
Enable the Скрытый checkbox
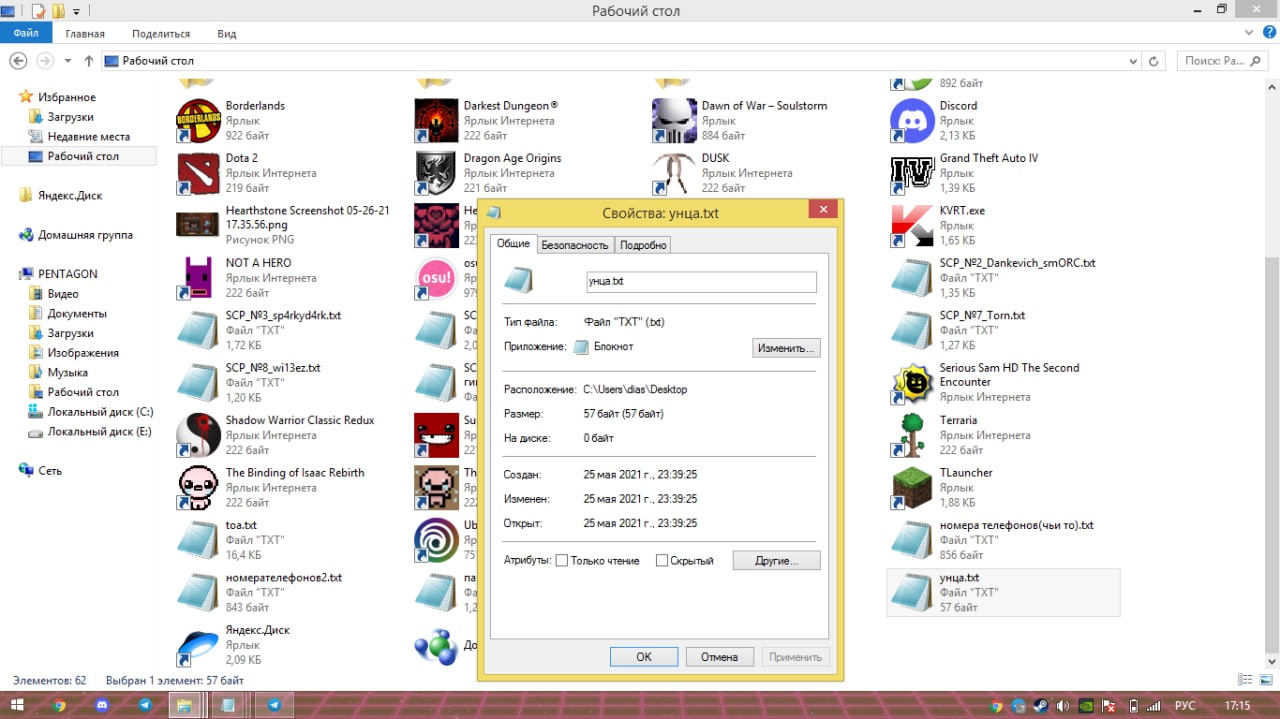[662, 561]
